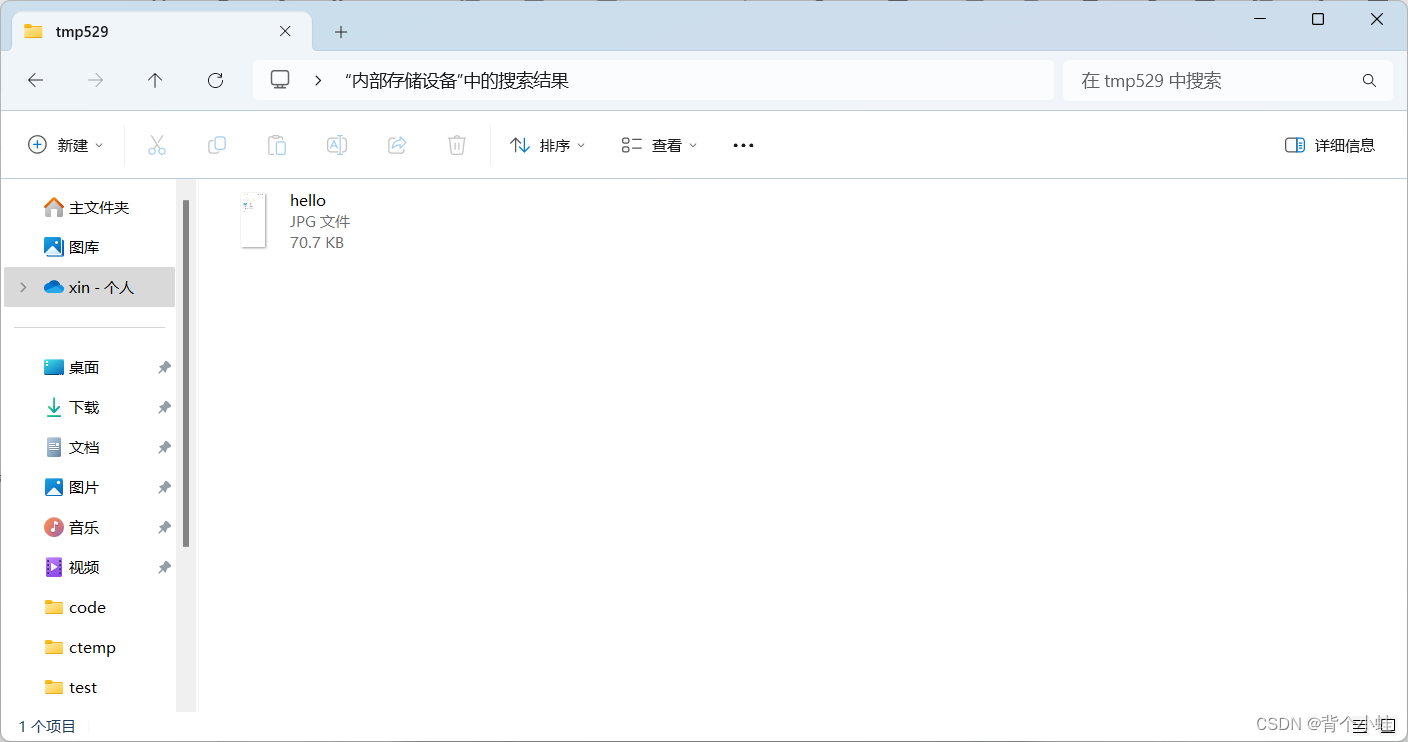Click the Delete (trash) icon
The width and height of the screenshot is (1408, 742).
tap(457, 145)
